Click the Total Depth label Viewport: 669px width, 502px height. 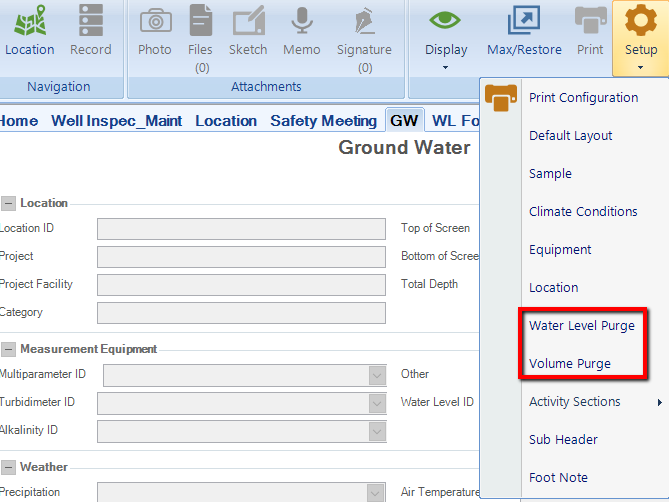pyautogui.click(x=429, y=284)
